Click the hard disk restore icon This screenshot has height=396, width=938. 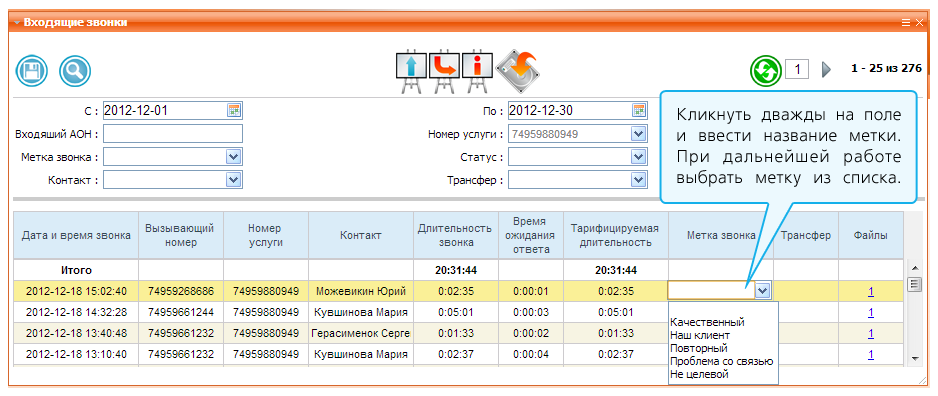click(517, 71)
